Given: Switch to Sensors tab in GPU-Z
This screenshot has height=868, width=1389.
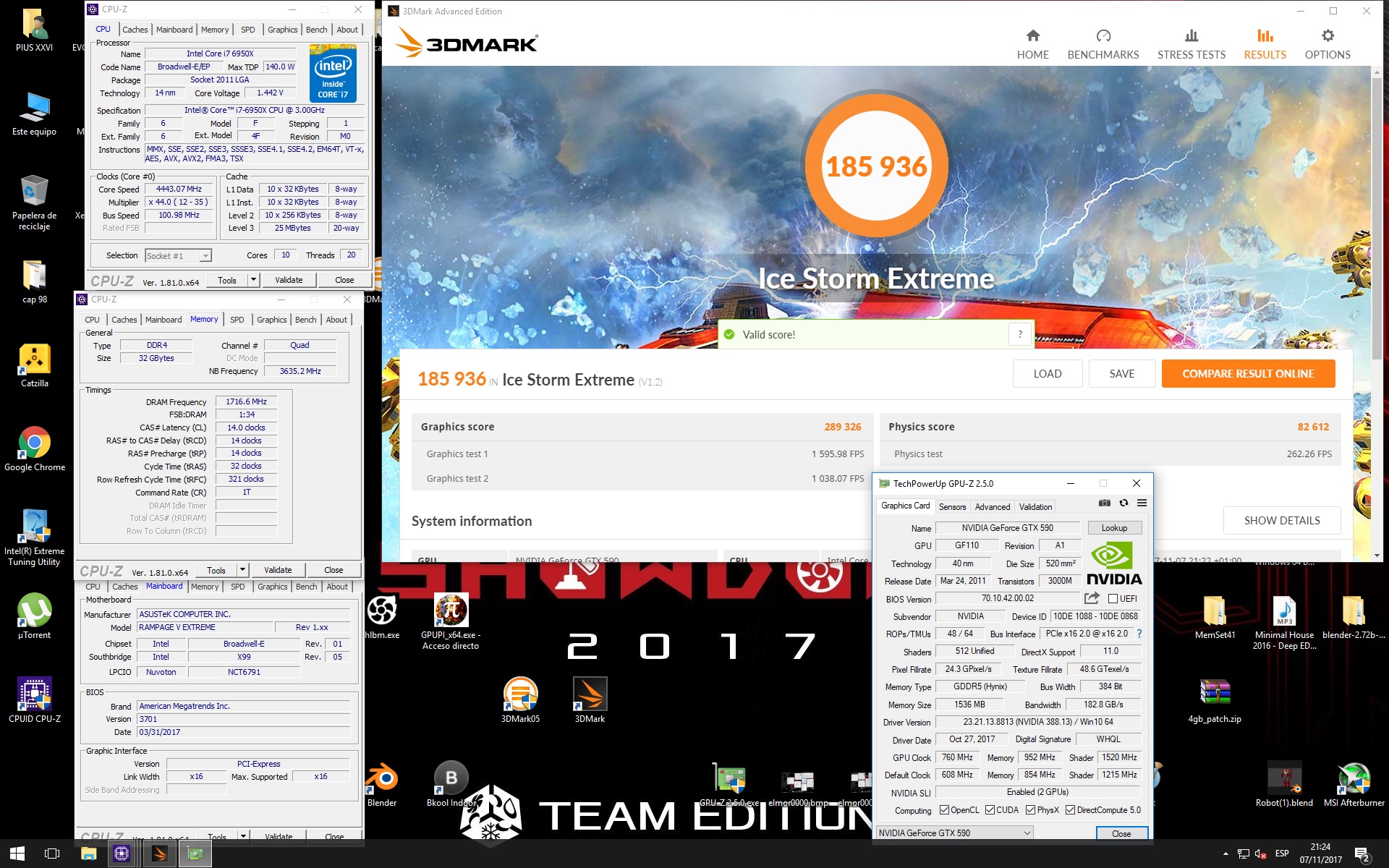Looking at the screenshot, I should click(952, 507).
